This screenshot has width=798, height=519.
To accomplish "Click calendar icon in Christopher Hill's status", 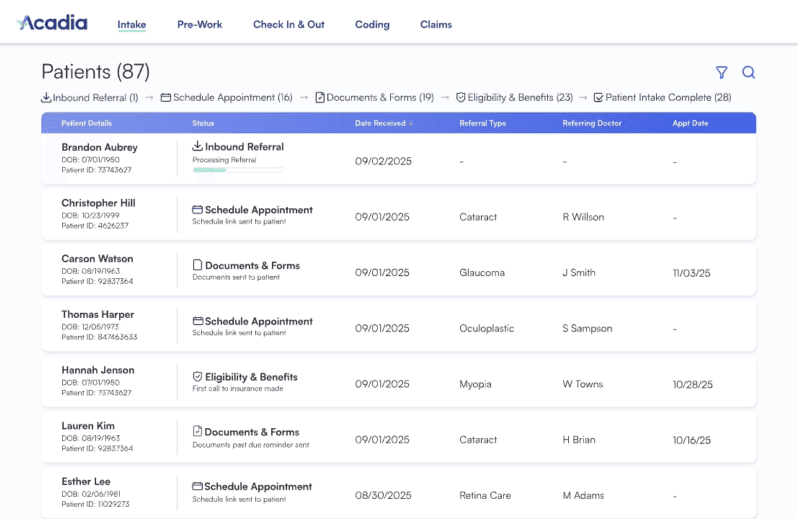I will pos(197,210).
